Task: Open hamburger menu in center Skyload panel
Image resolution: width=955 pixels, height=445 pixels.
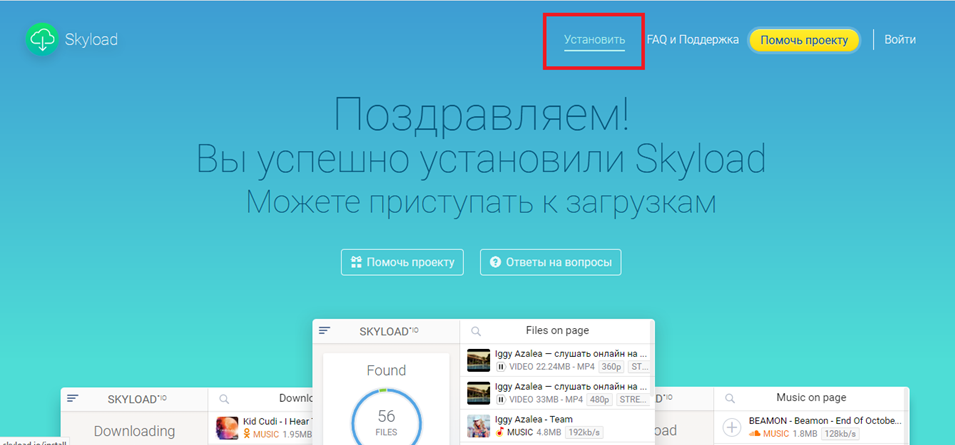Action: (325, 331)
